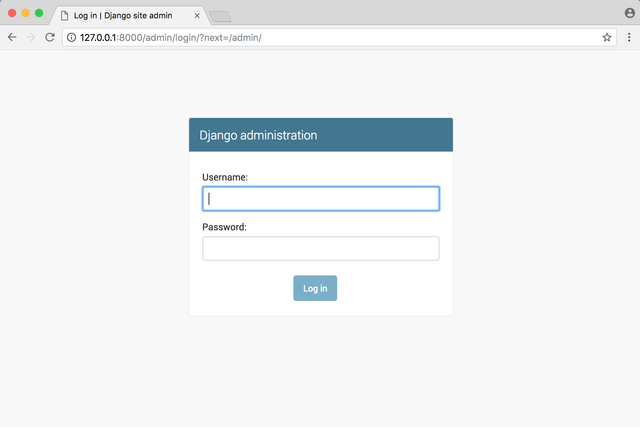Click the Password: label
This screenshot has height=427, width=640.
(224, 227)
